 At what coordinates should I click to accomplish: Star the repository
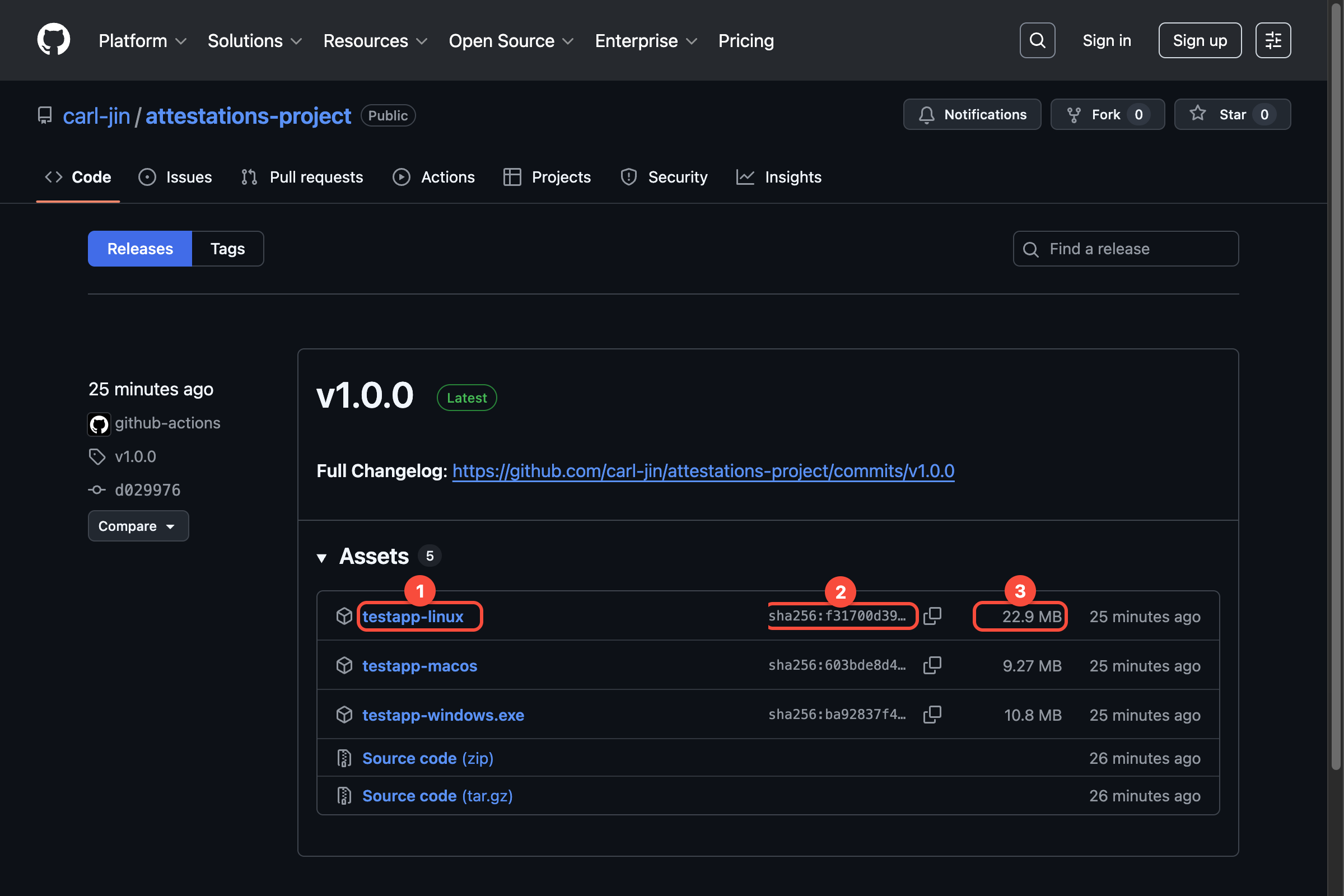pos(1231,114)
